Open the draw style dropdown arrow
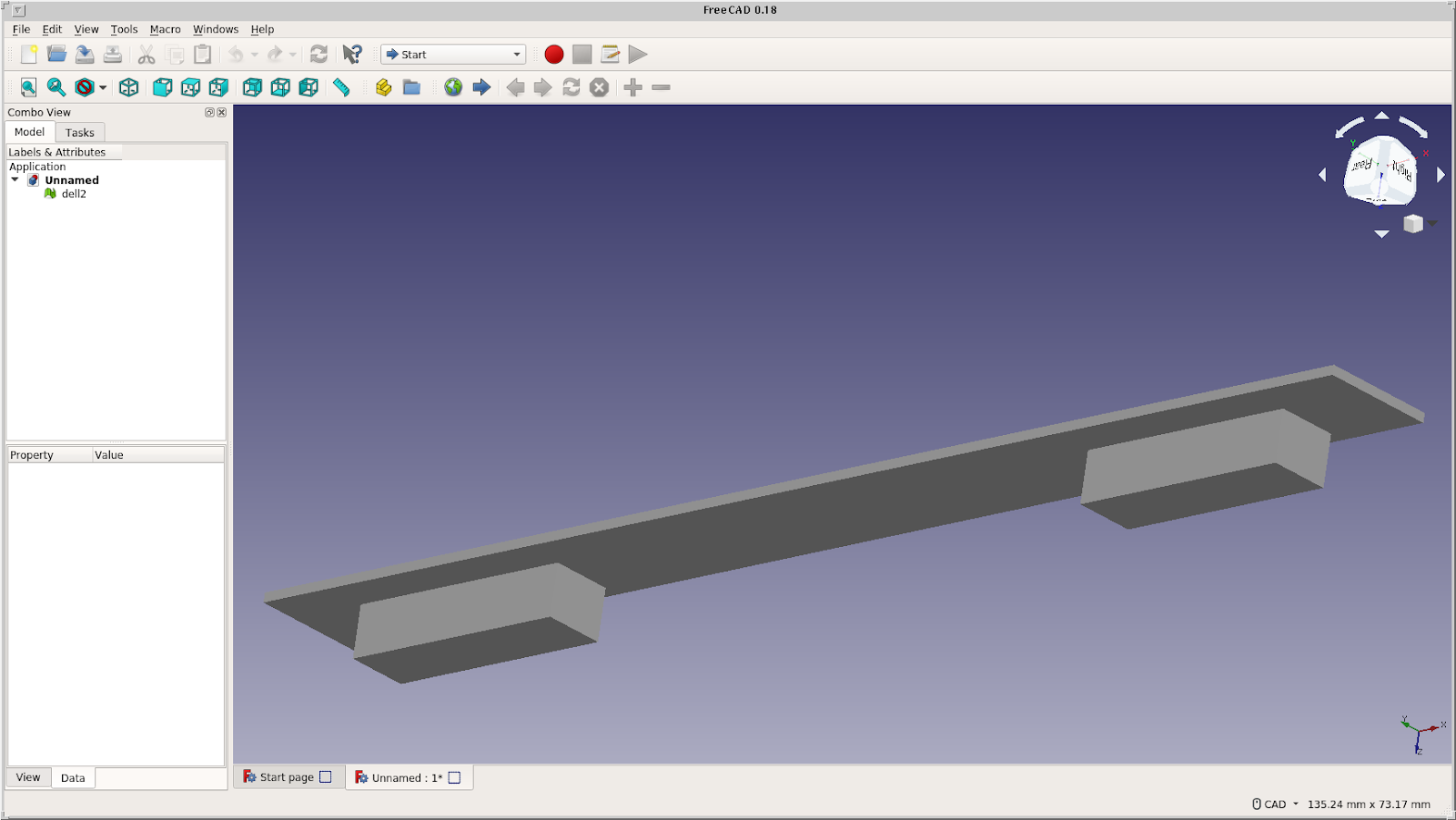The height and width of the screenshot is (820, 1456). pos(103,88)
